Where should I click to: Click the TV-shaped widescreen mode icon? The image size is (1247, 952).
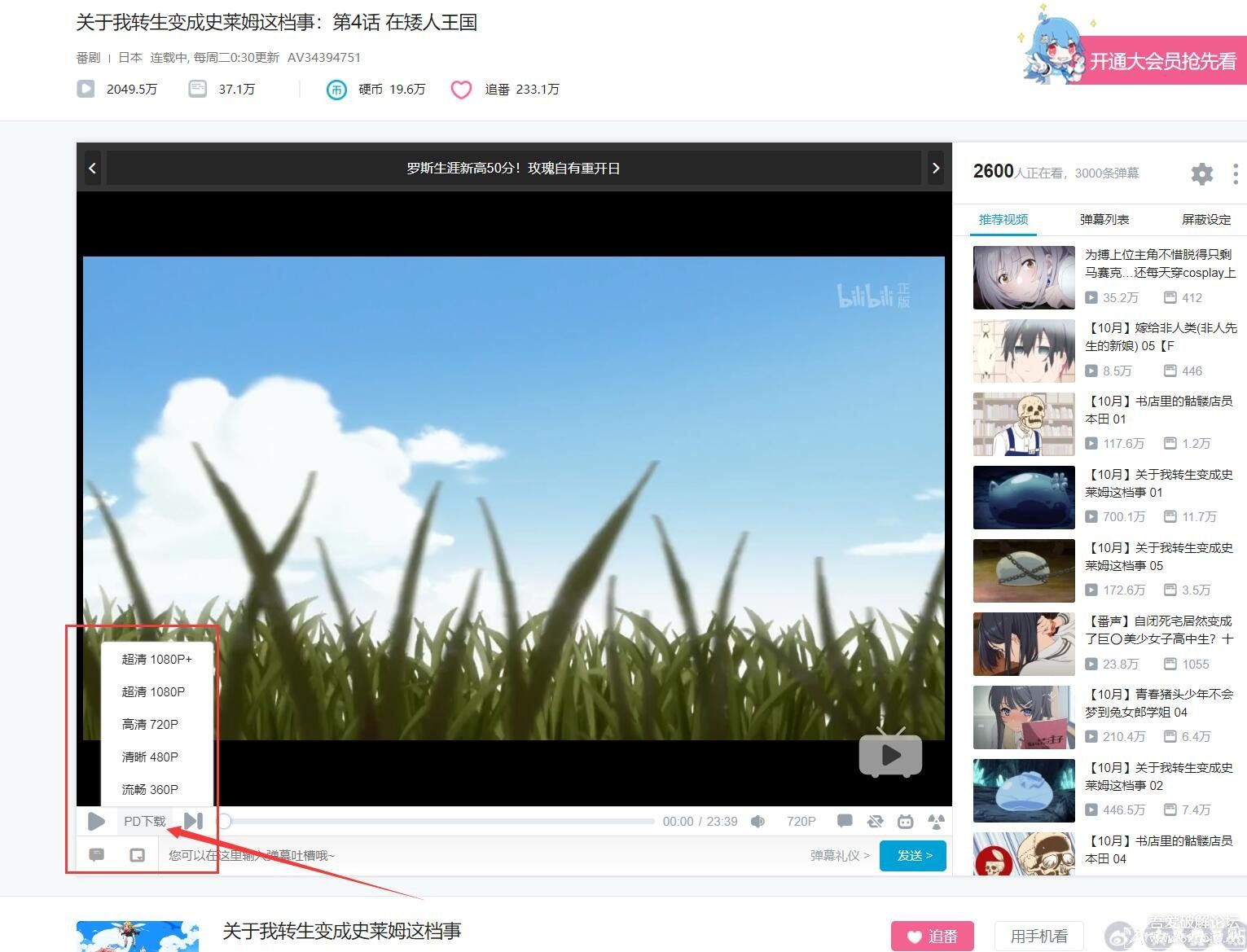[905, 822]
